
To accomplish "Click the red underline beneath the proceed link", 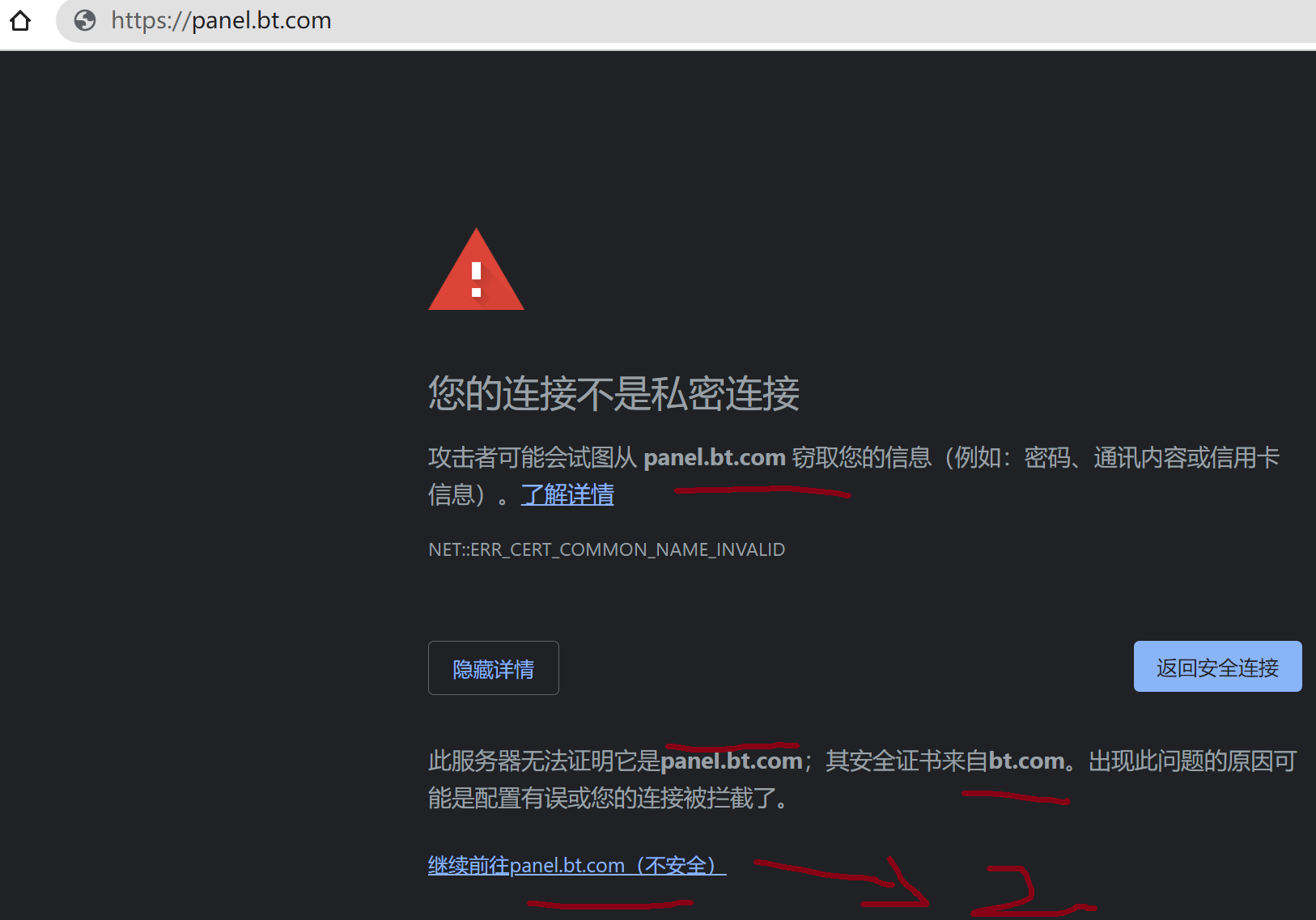I will point(610,903).
